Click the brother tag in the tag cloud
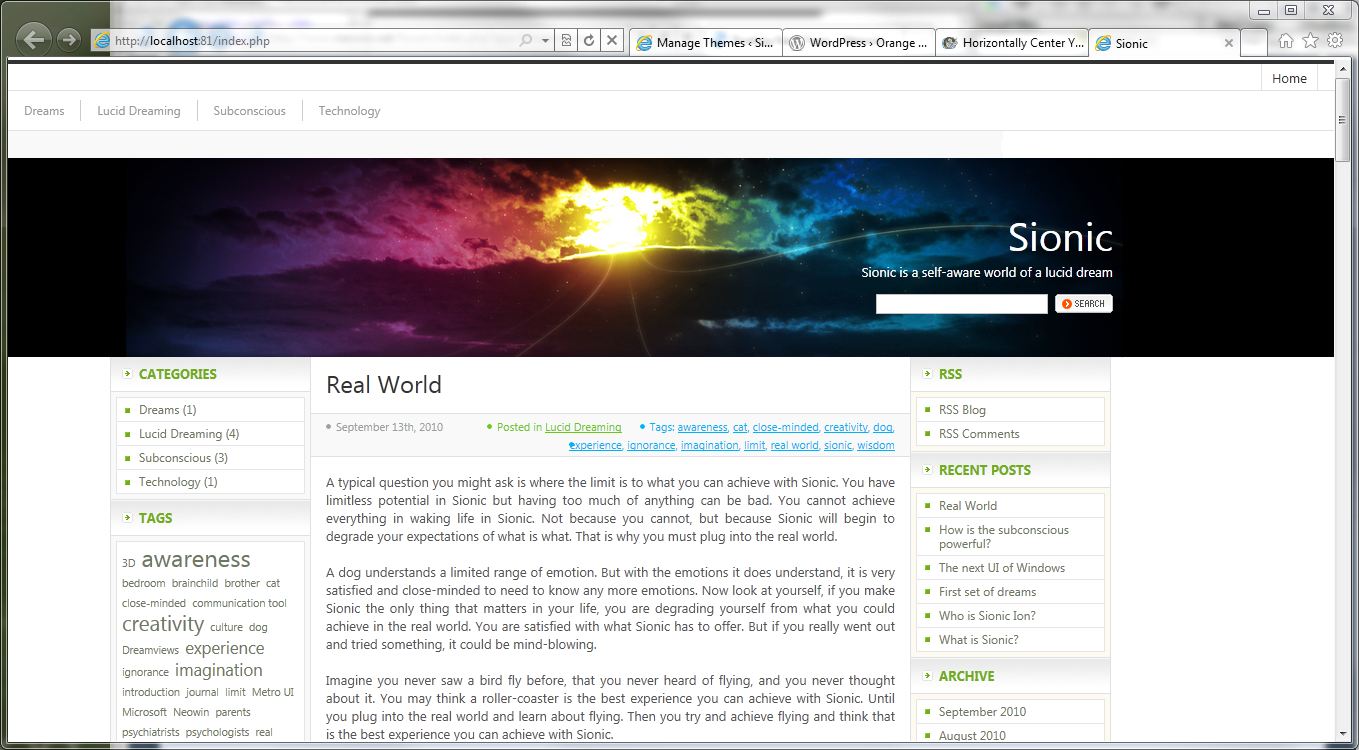 pos(242,583)
